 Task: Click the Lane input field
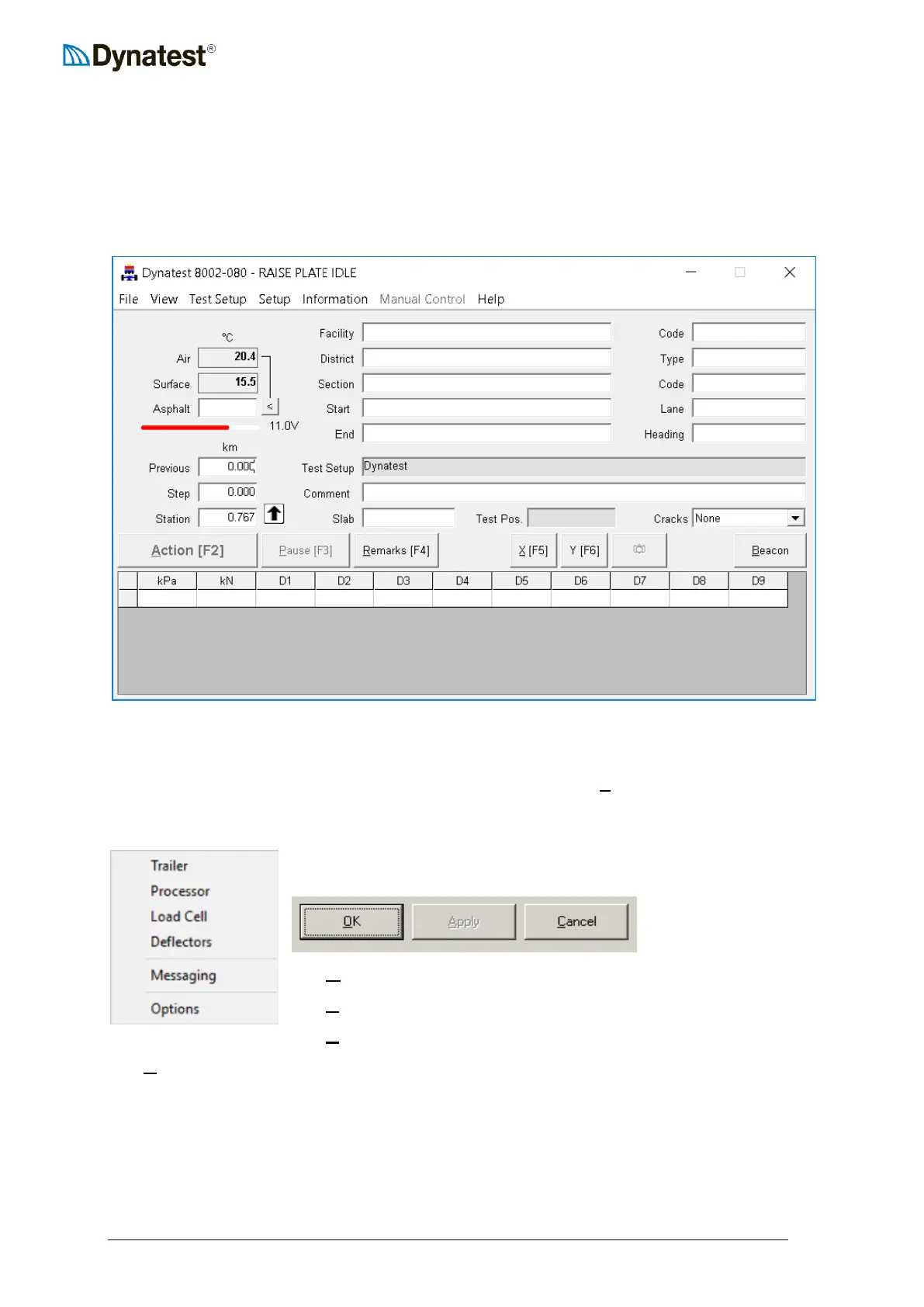click(749, 408)
